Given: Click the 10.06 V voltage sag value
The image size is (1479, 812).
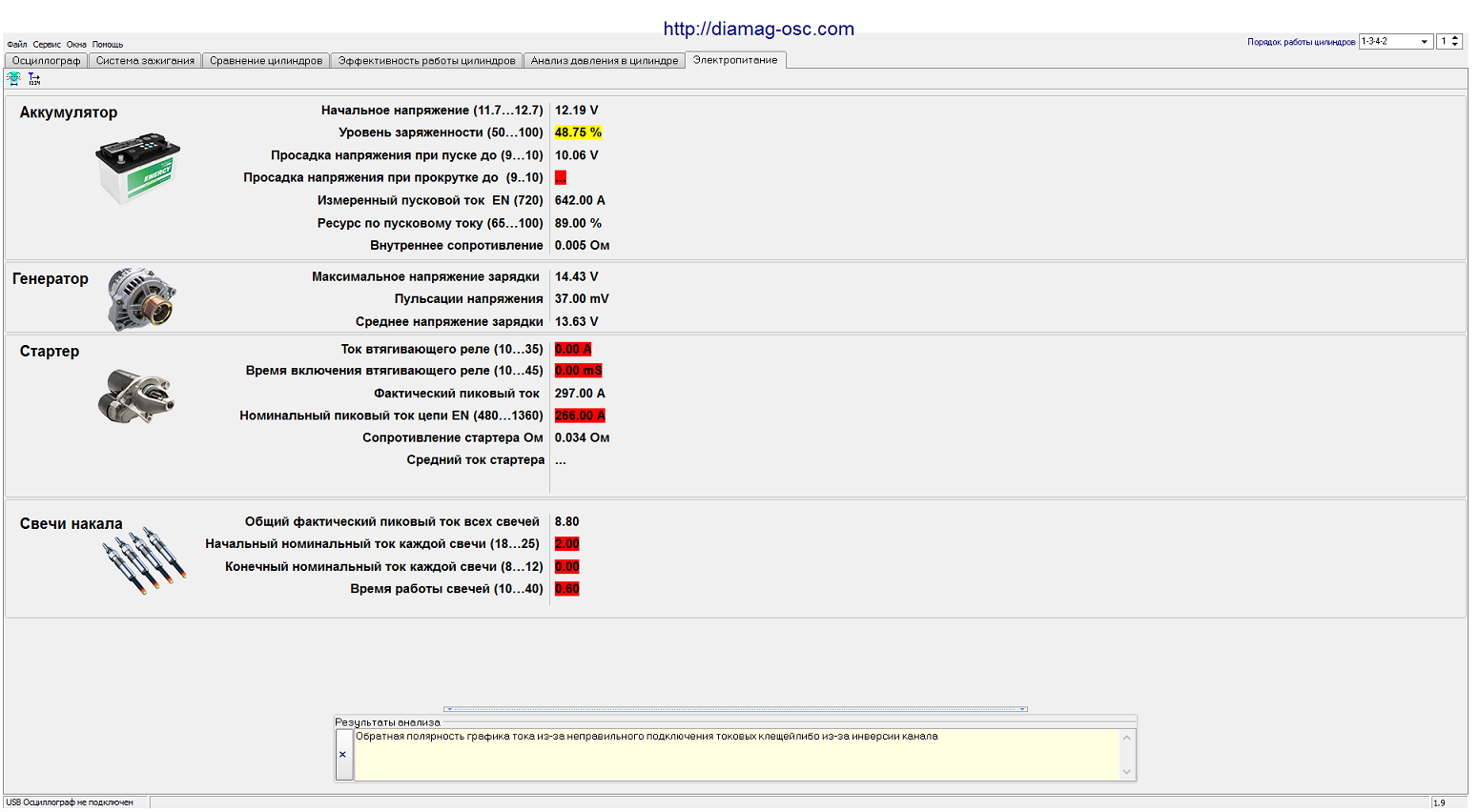Looking at the screenshot, I should click(577, 155).
